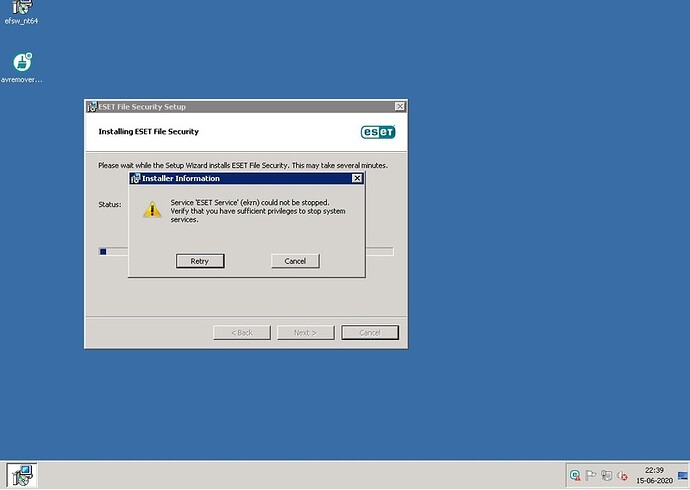Click the Installer Information title bar
This screenshot has height=490, width=690.
[246, 178]
